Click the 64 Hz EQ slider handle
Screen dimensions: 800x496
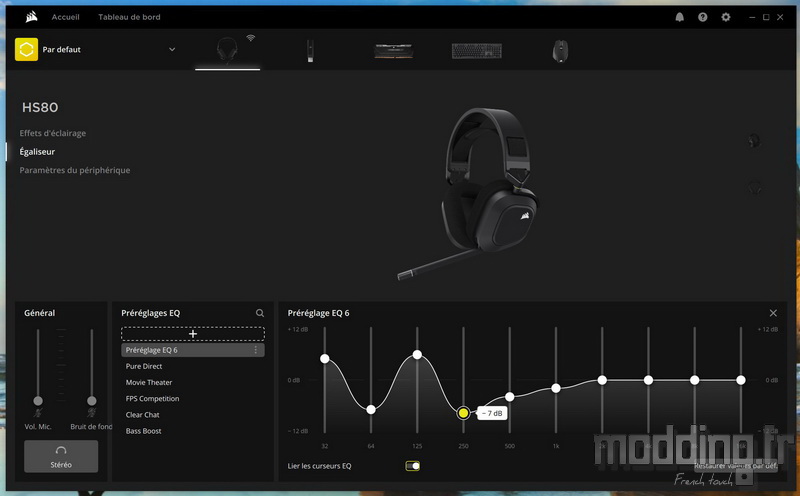click(x=371, y=409)
